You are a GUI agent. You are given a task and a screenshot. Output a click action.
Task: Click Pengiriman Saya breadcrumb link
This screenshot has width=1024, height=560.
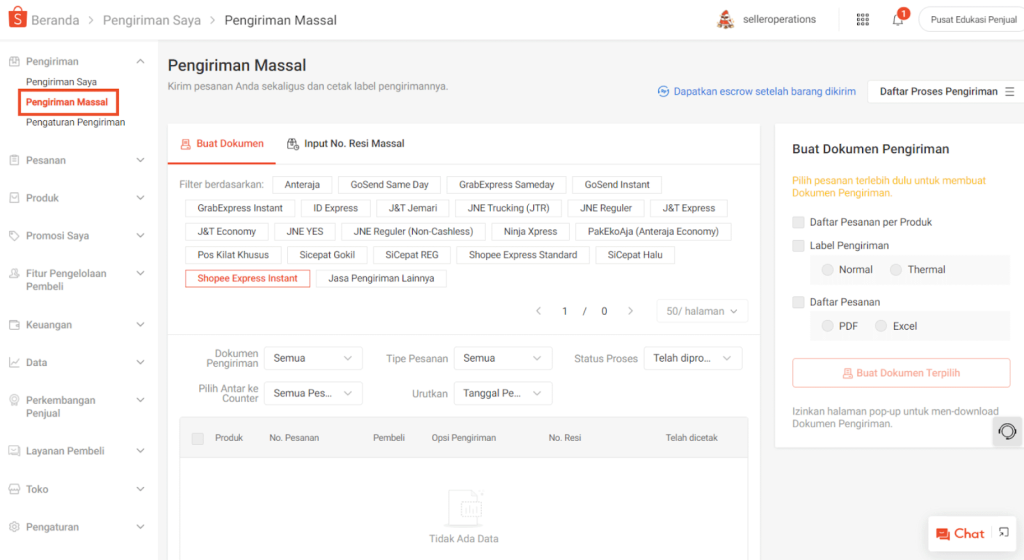152,20
